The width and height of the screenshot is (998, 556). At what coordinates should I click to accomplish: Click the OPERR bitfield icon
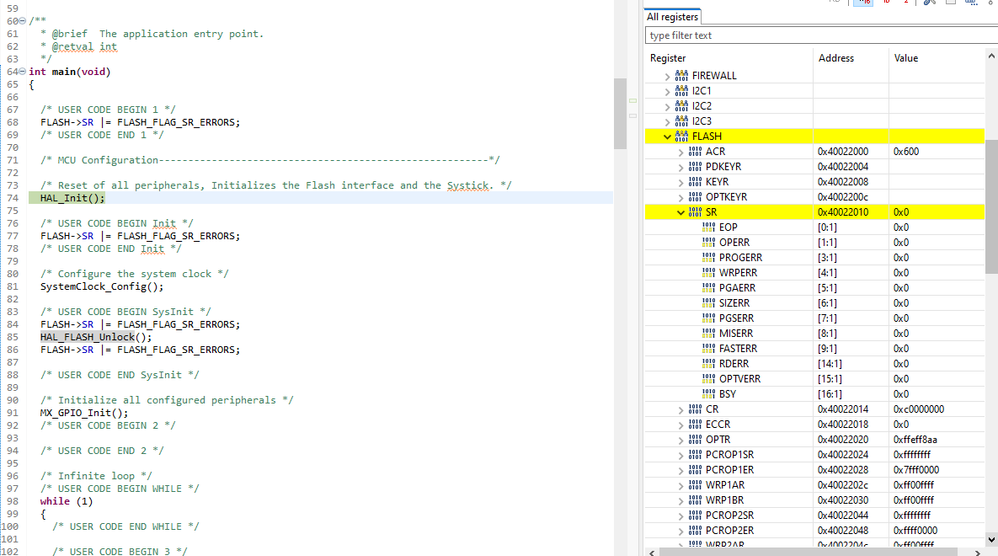coord(708,242)
